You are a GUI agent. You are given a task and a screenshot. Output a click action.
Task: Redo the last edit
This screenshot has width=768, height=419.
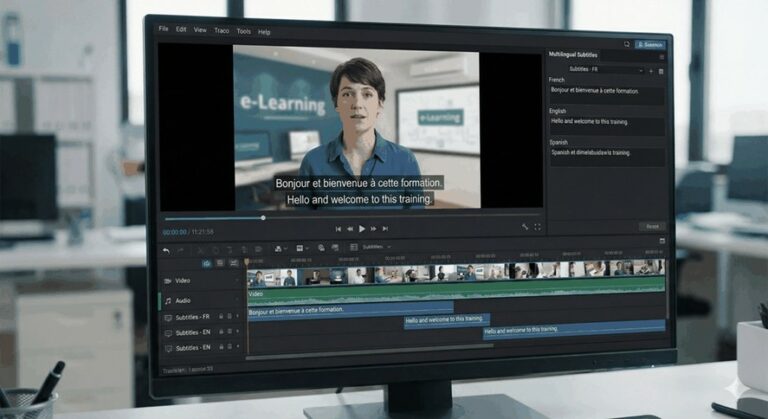coord(180,250)
